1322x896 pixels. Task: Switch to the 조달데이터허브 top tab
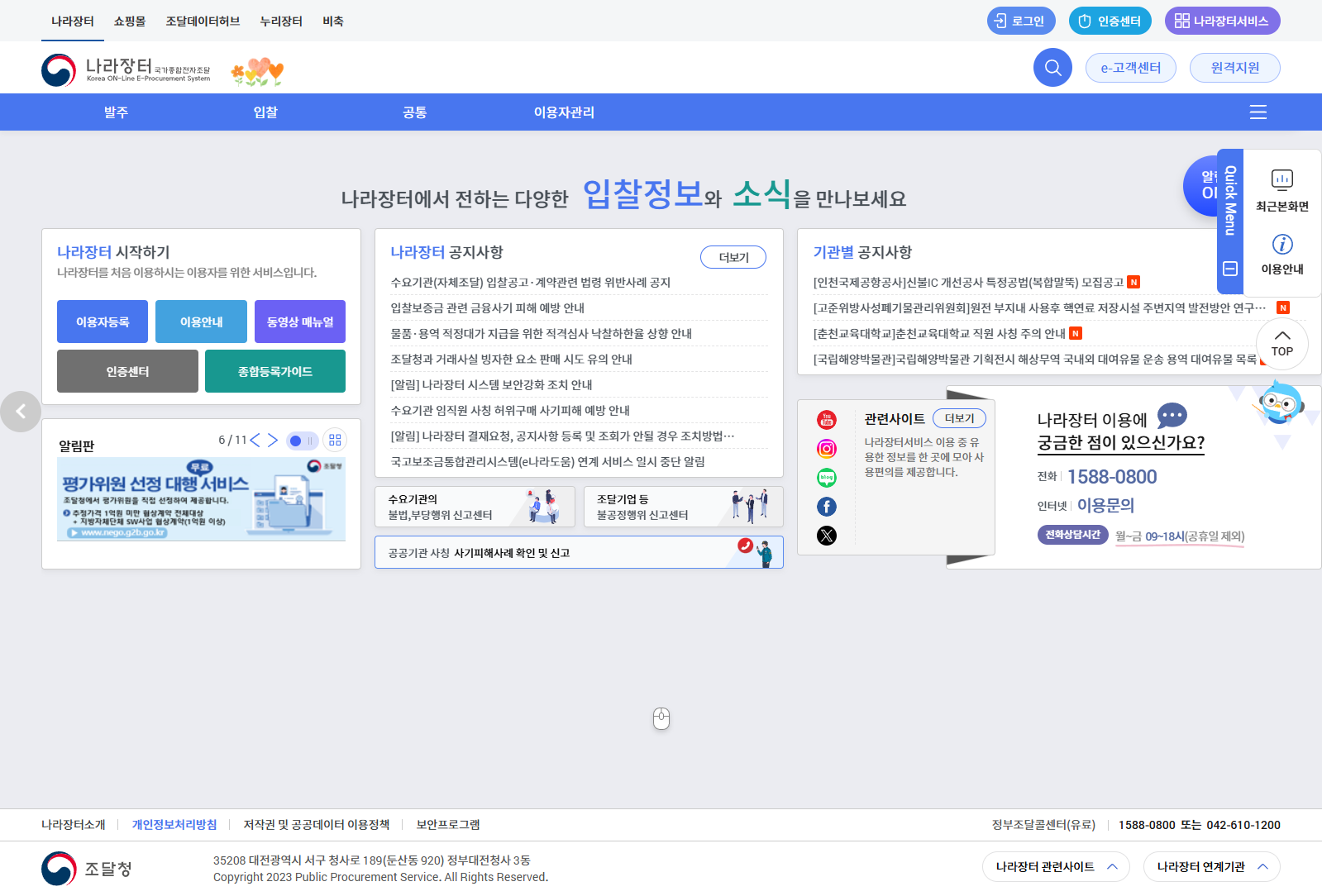(x=203, y=21)
